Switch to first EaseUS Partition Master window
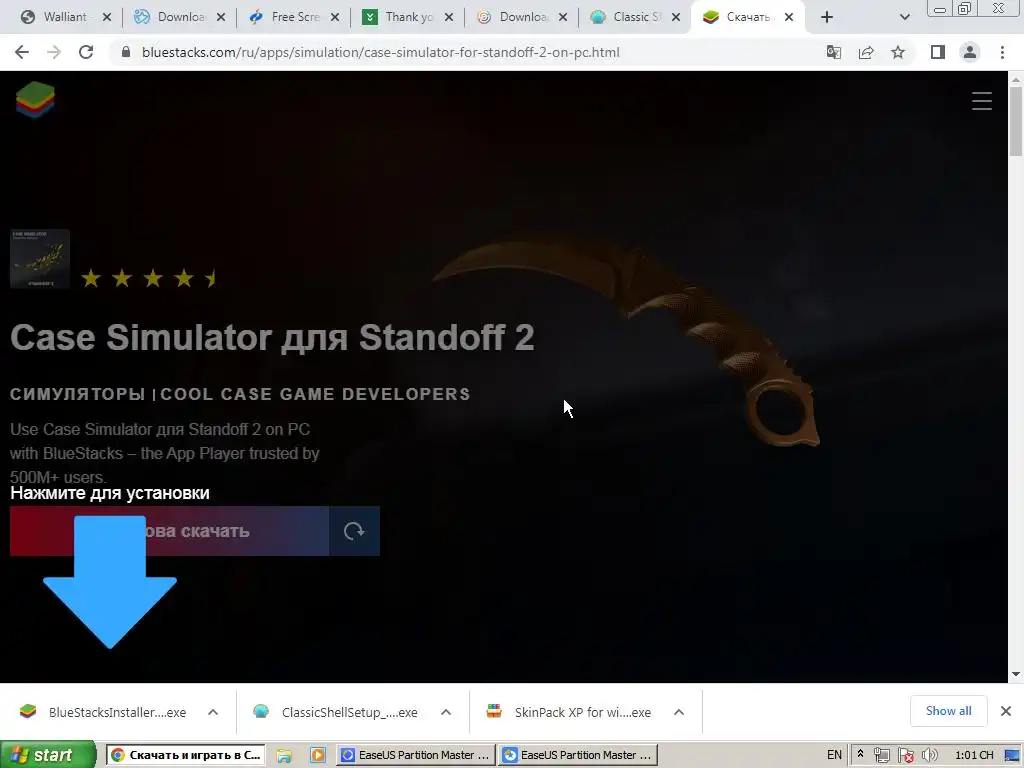The width and height of the screenshot is (1024, 768). point(416,755)
